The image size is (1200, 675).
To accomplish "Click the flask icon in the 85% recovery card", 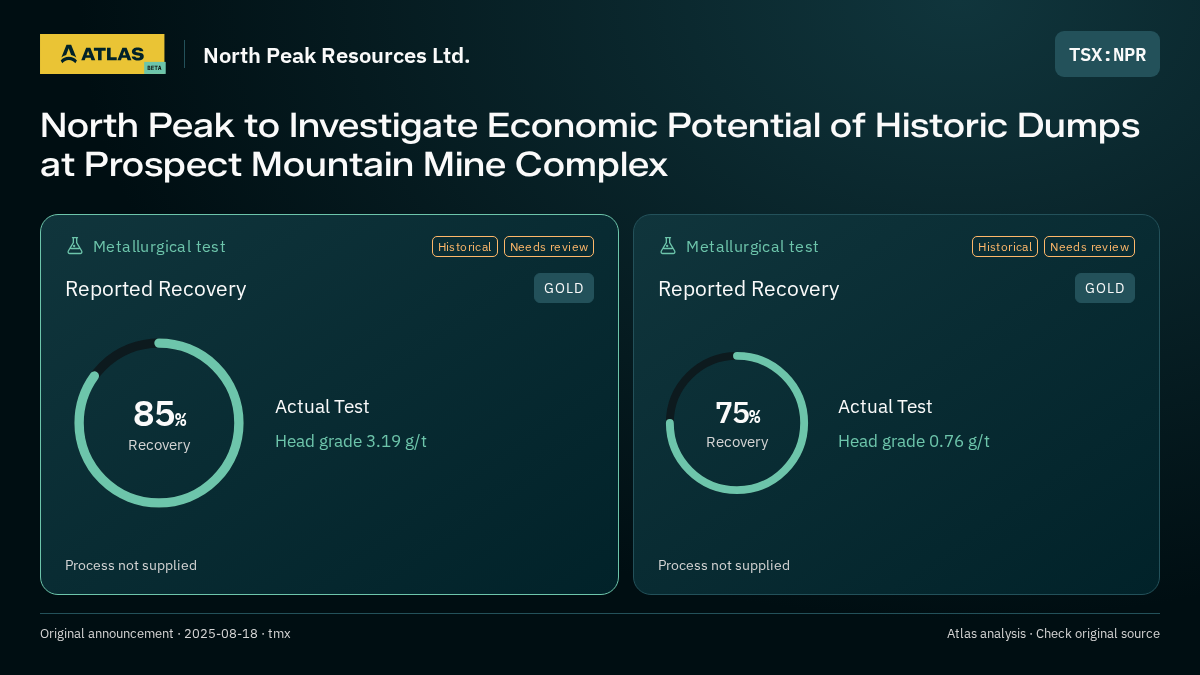I will click(74, 246).
